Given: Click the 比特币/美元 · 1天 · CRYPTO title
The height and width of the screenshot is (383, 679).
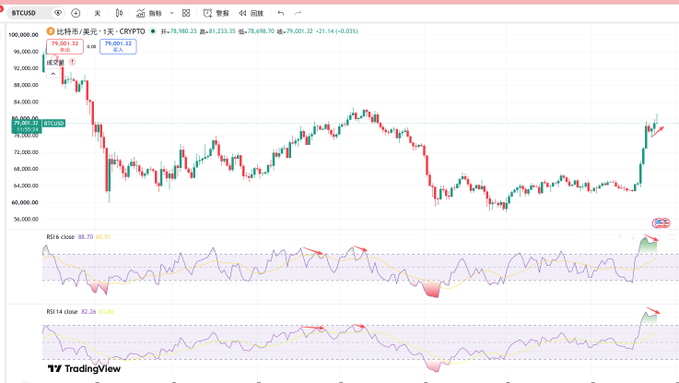Looking at the screenshot, I should point(100,31).
